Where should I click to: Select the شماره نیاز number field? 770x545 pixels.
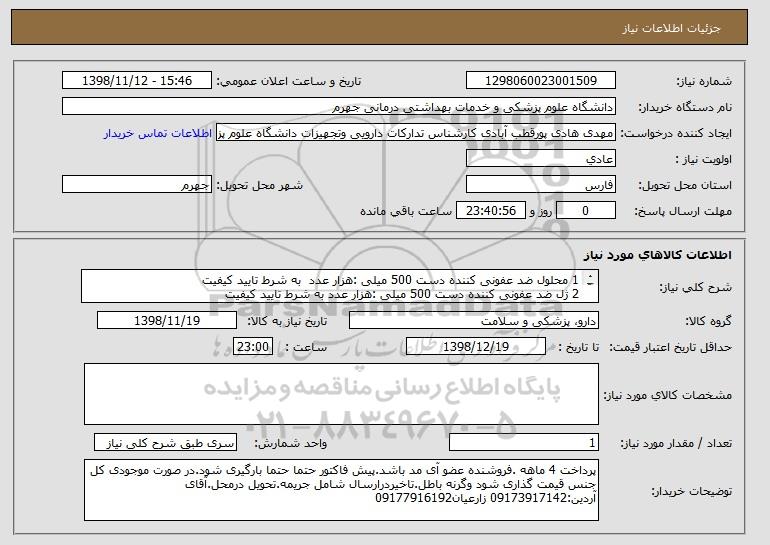pyautogui.click(x=541, y=81)
